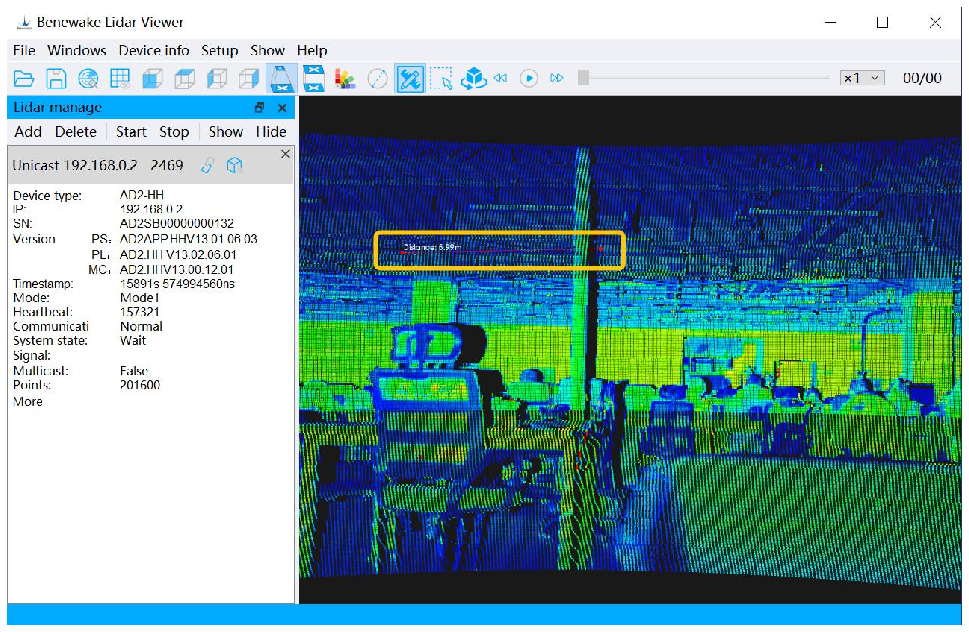Image resolution: width=969 pixels, height=632 pixels.
Task: Open the File menu
Action: [24, 51]
